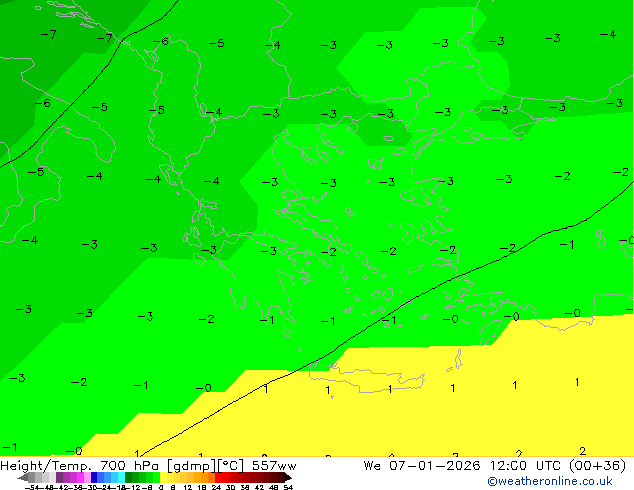Click the weatheronline.co.uk copyright link
This screenshot has width=634, height=490.
pyautogui.click(x=549, y=481)
